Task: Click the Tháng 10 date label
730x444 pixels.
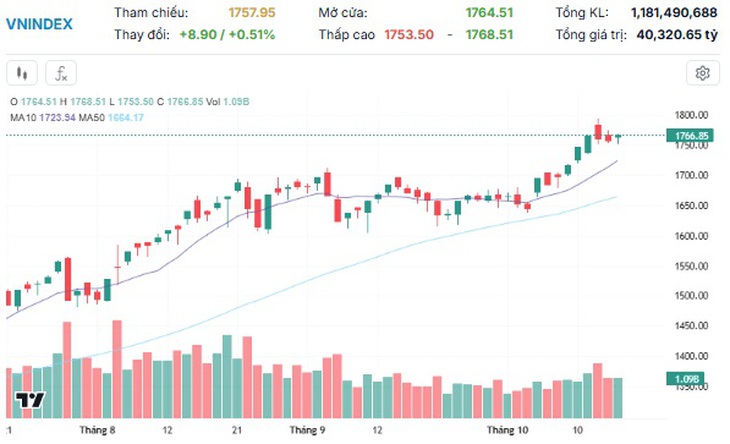Action: click(x=507, y=430)
